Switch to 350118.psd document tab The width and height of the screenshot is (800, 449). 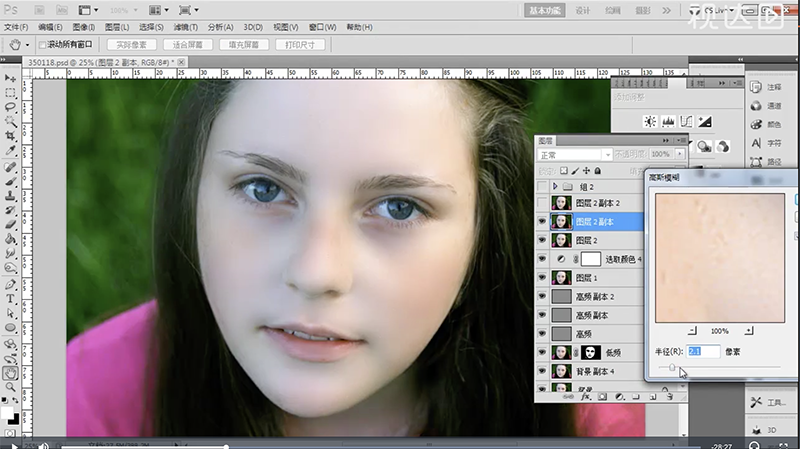coord(101,62)
